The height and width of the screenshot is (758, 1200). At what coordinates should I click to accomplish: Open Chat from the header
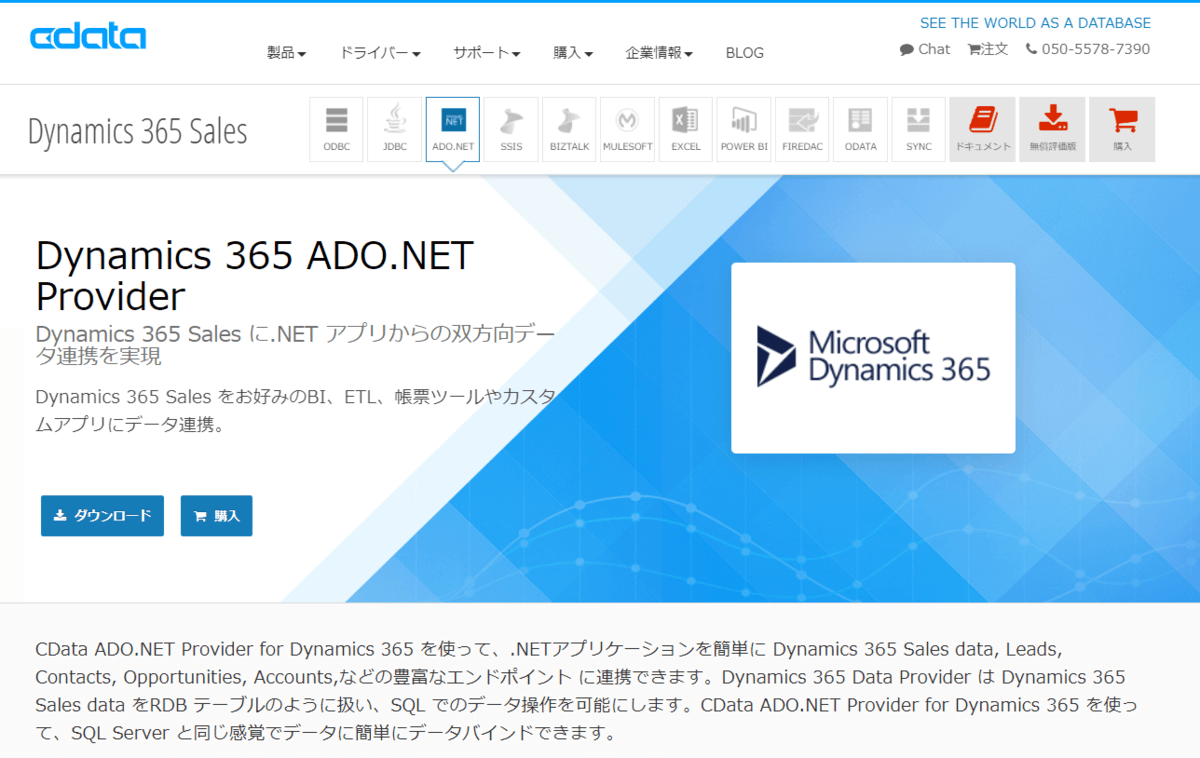click(x=925, y=49)
